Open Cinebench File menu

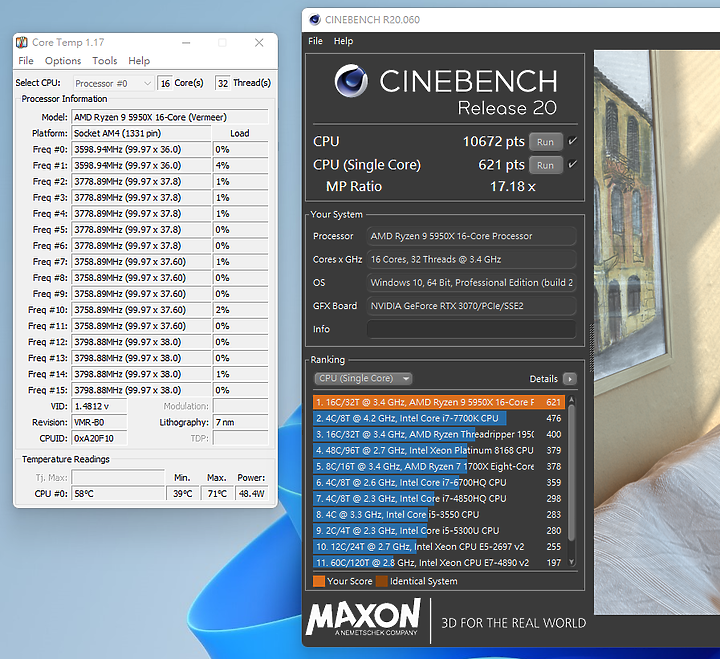(315, 41)
